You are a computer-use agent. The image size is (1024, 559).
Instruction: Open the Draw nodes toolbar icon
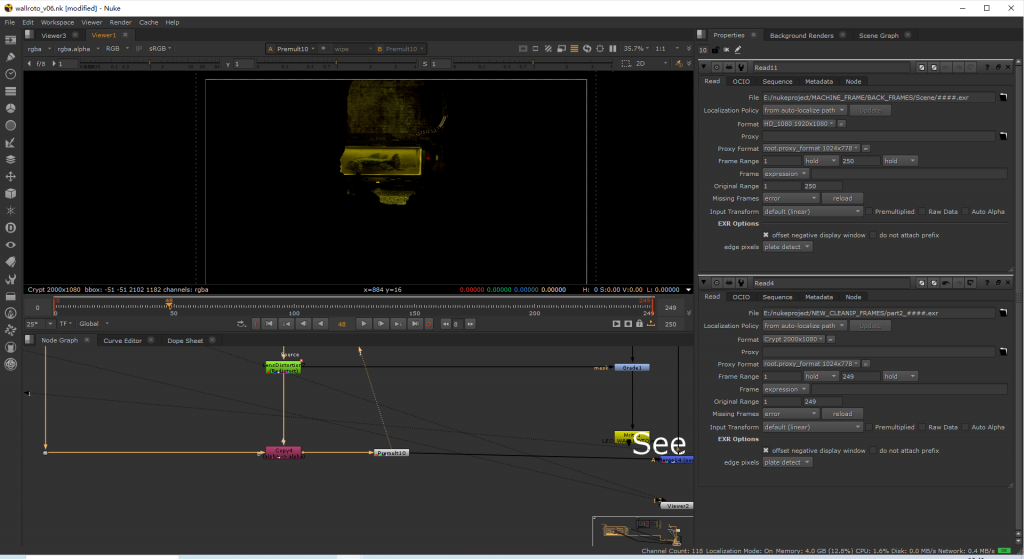(x=10, y=57)
